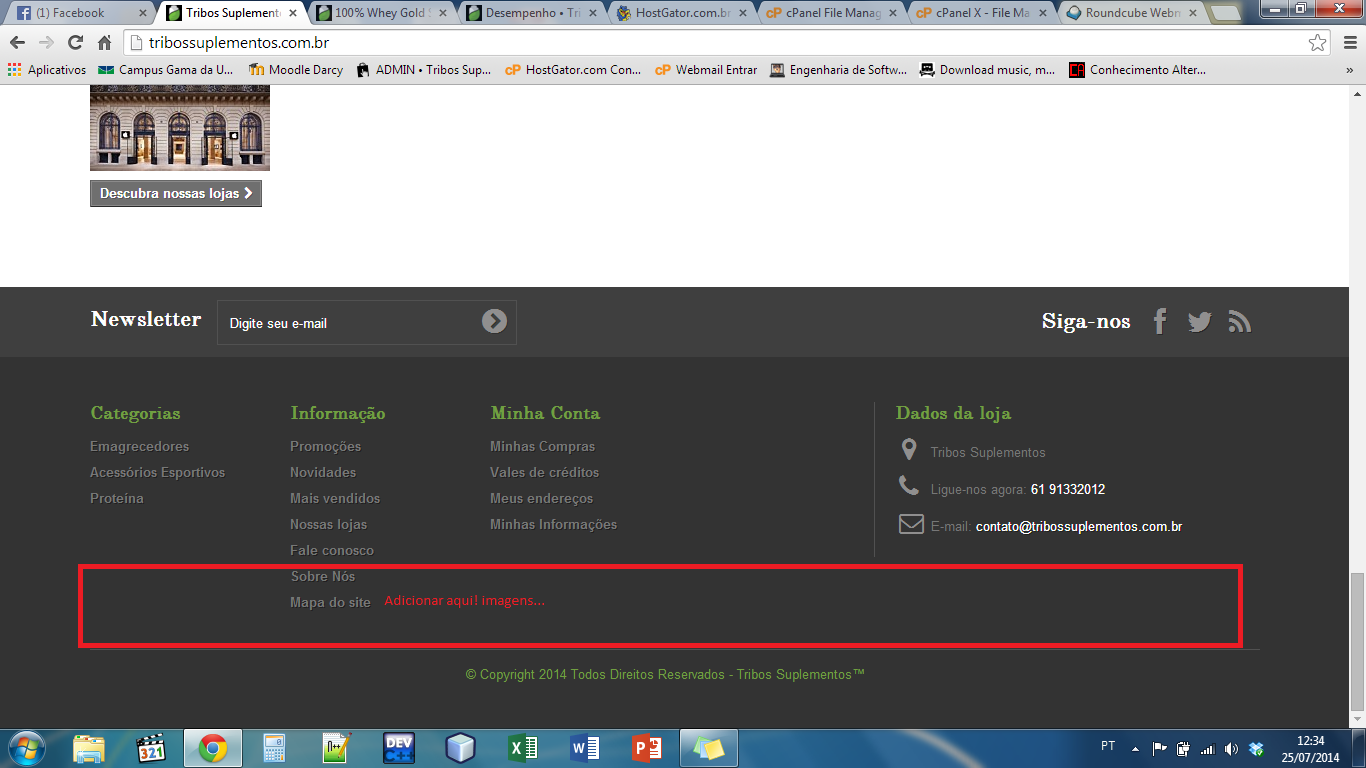Viewport: 1366px width, 768px height.
Task: Click the store building thumbnail image
Action: click(x=180, y=128)
